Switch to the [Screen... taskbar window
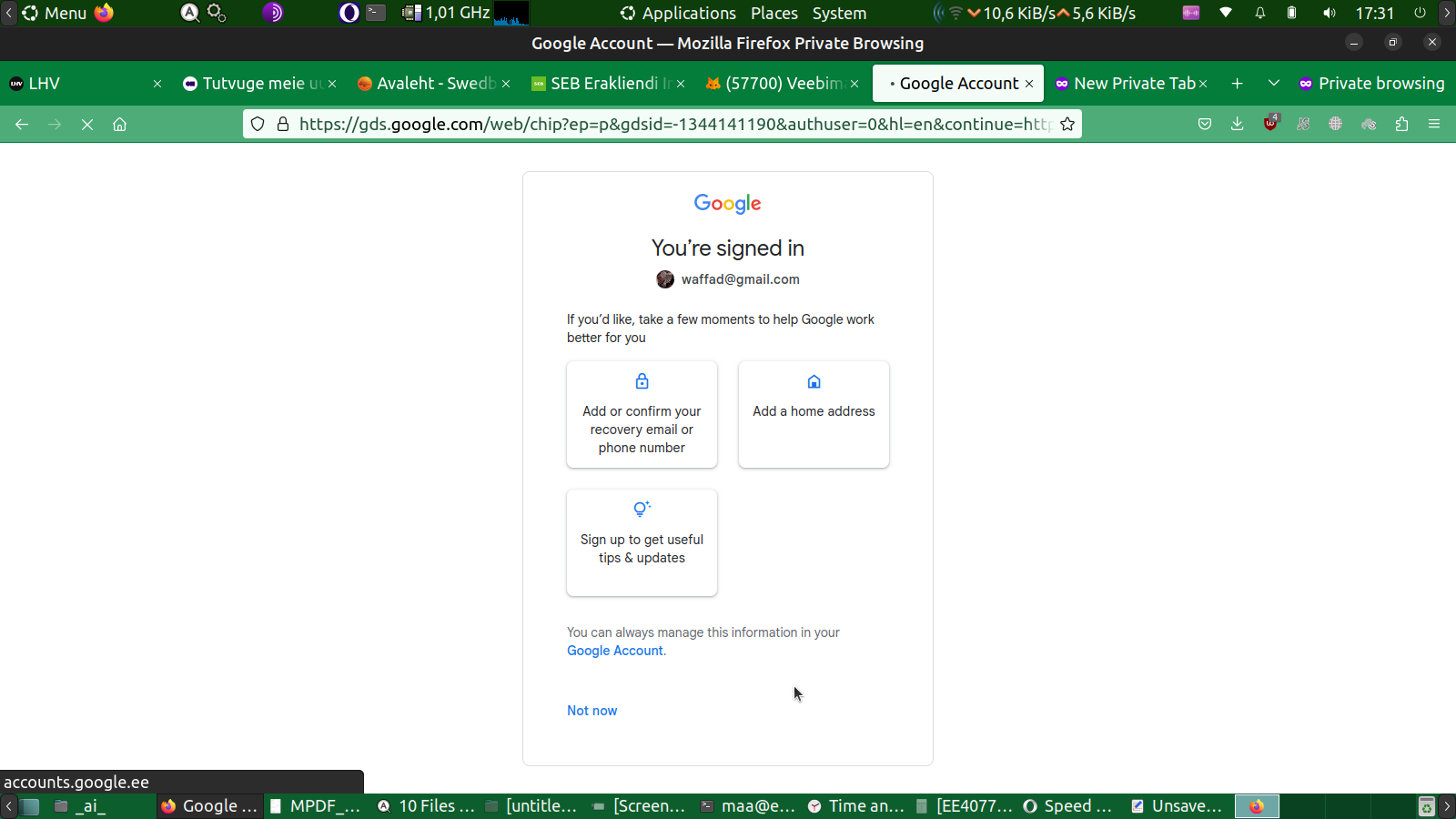 coord(638,806)
